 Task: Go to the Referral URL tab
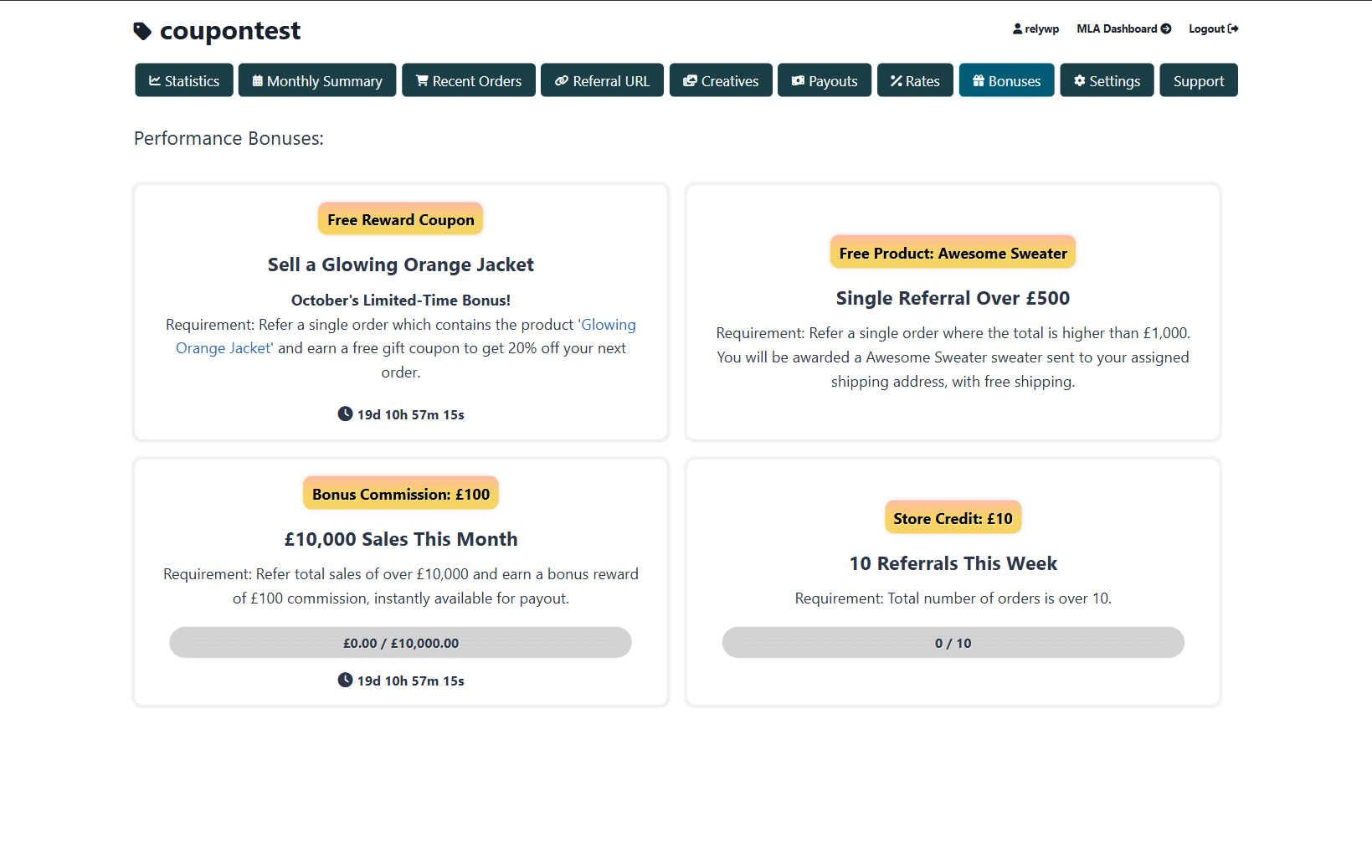[602, 80]
